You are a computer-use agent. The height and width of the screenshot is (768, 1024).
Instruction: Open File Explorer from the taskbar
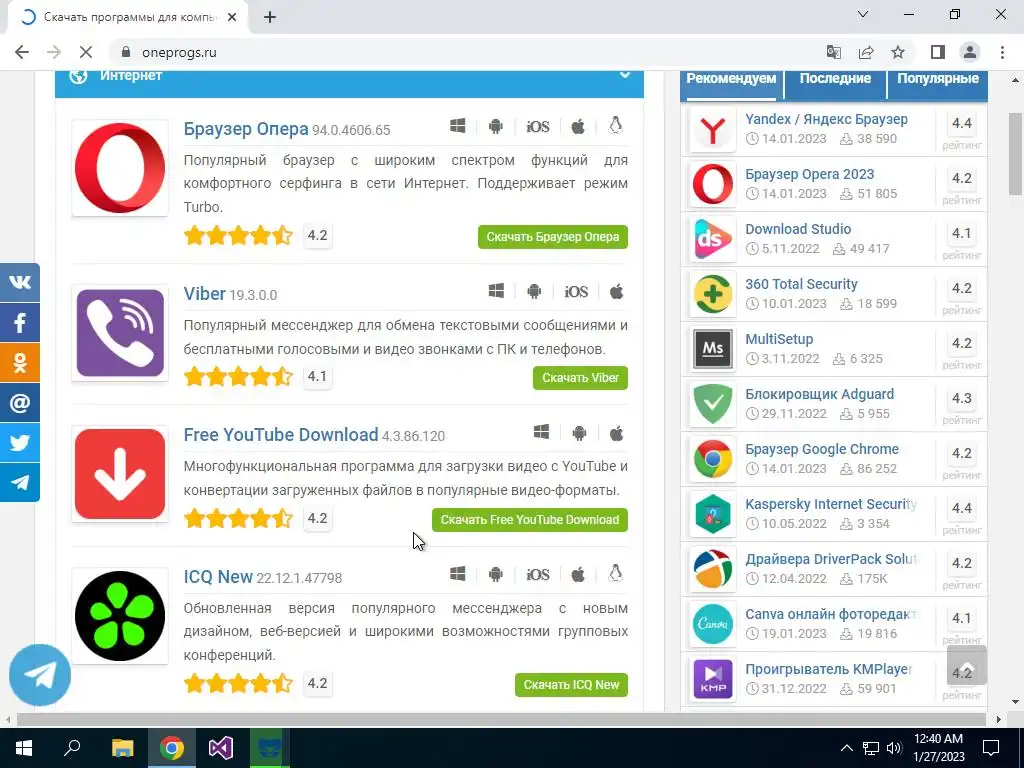click(122, 748)
